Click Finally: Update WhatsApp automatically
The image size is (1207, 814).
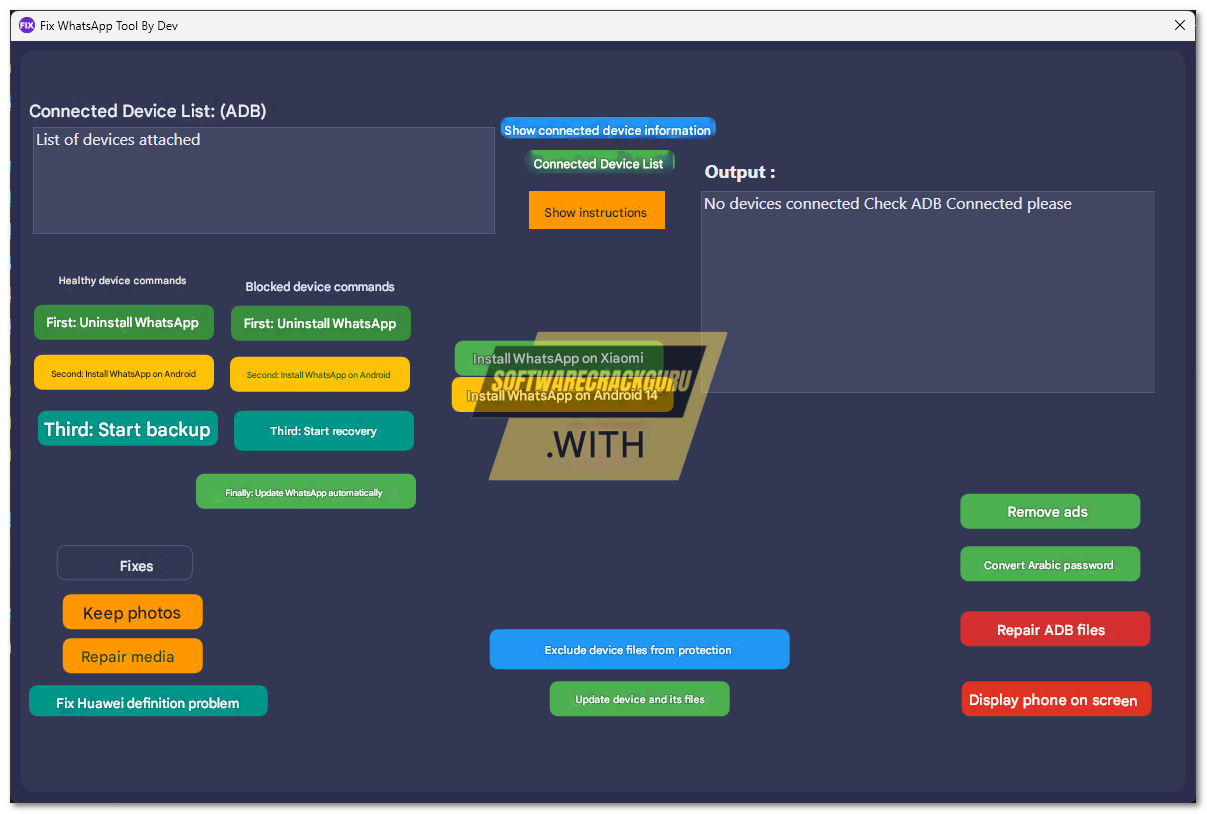coord(305,492)
